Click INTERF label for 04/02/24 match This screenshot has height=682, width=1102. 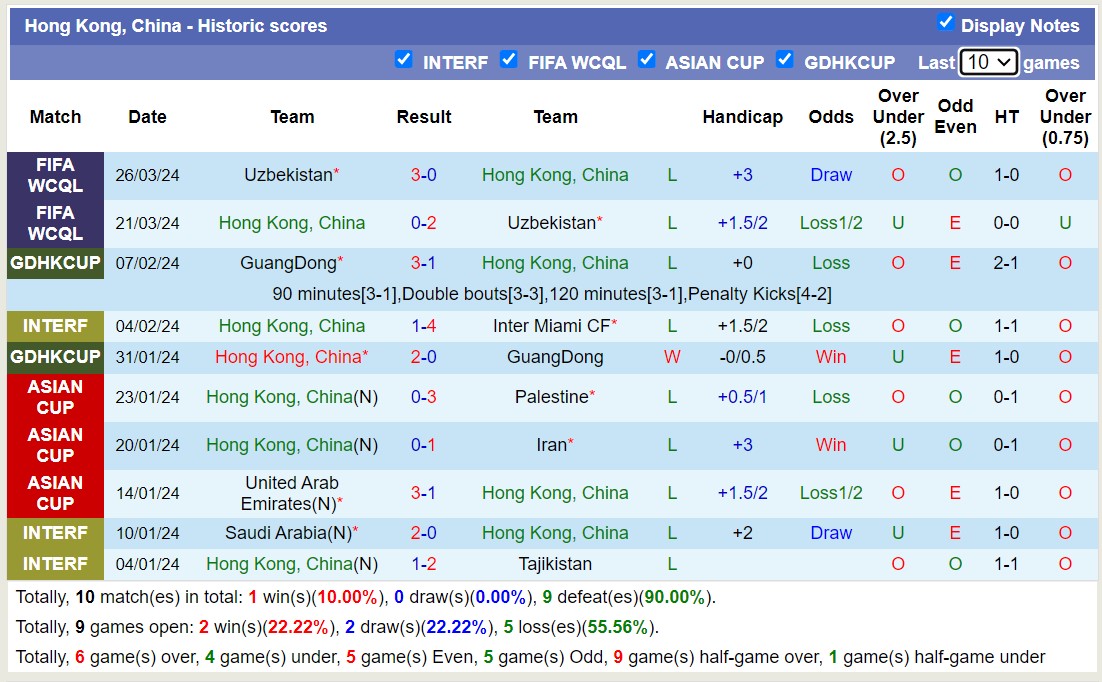[x=56, y=326]
